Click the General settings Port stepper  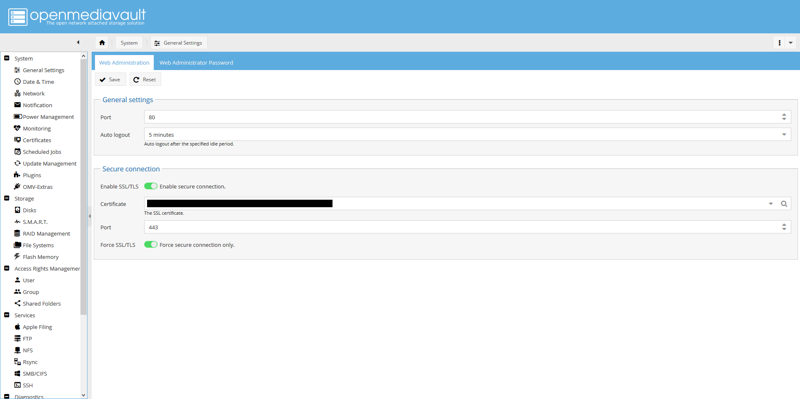coord(784,117)
